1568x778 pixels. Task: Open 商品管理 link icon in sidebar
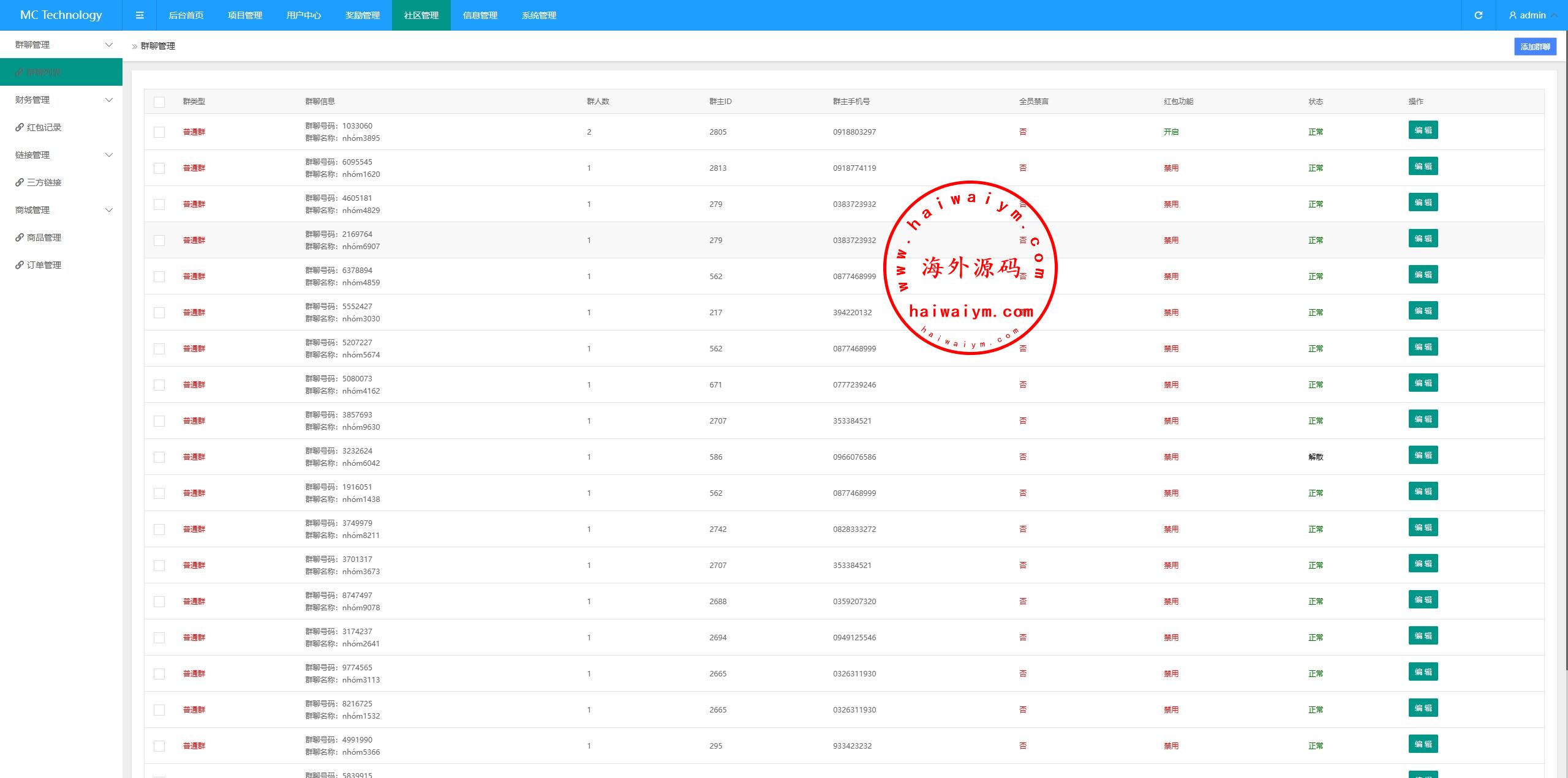coord(20,238)
